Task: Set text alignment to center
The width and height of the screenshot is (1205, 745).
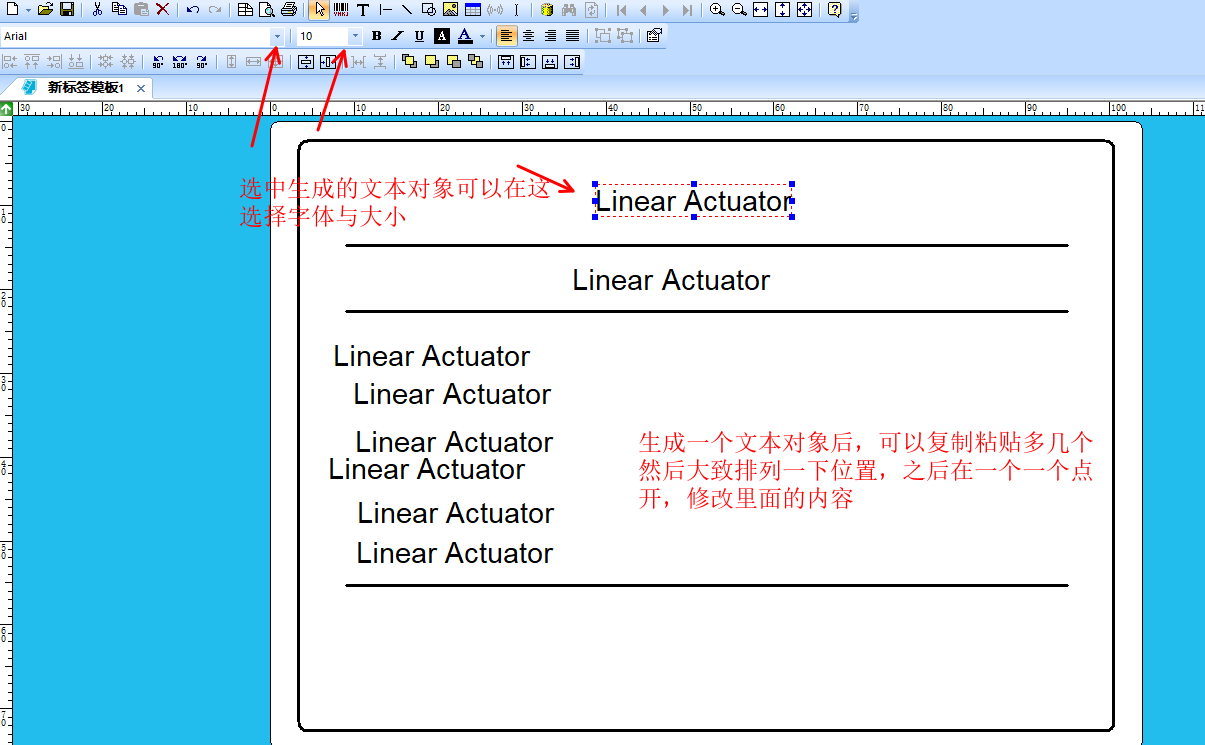Action: [x=529, y=36]
